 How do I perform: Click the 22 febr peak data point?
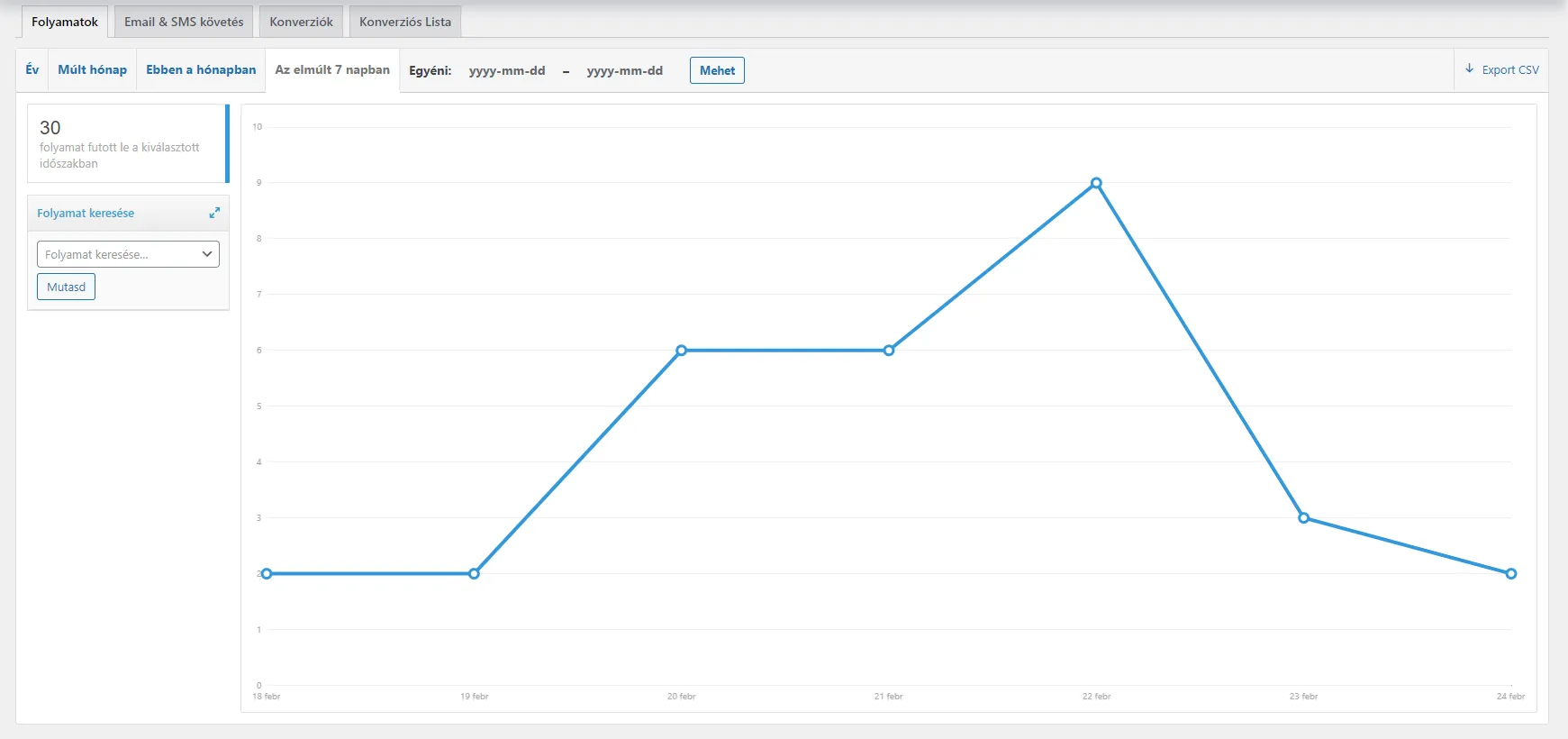1096,183
